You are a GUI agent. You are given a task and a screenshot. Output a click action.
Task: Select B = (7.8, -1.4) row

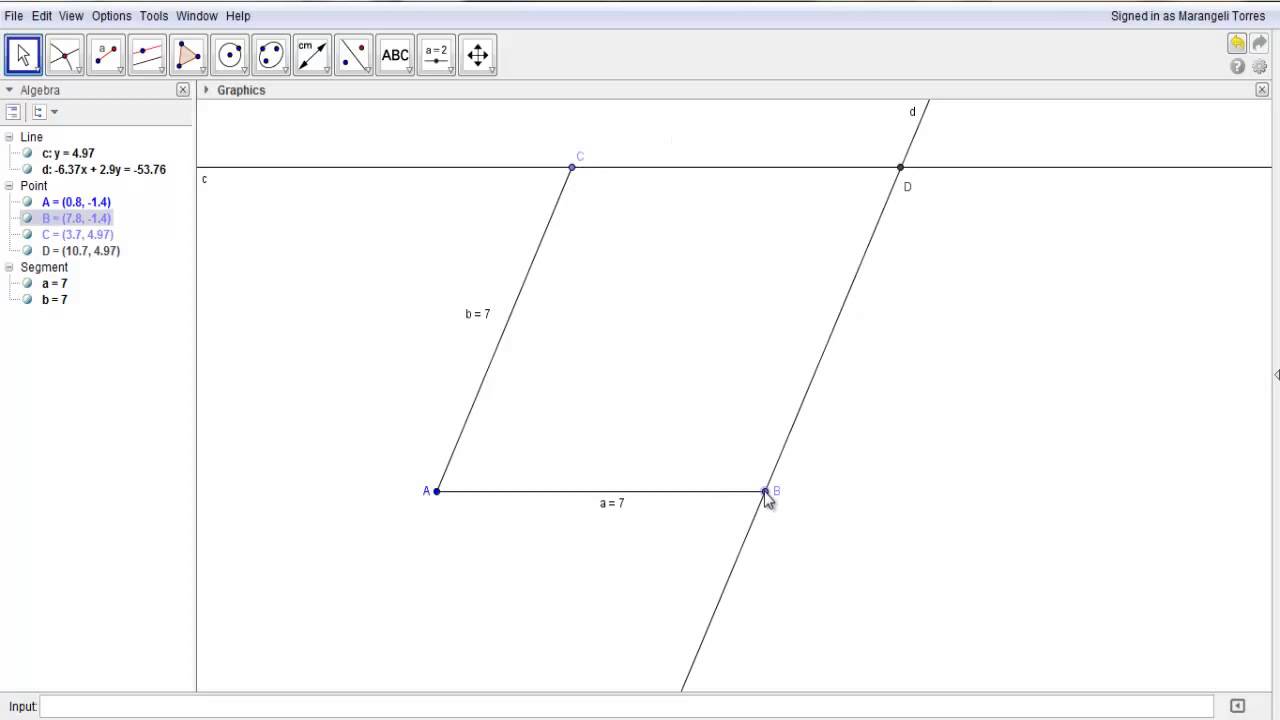click(77, 218)
